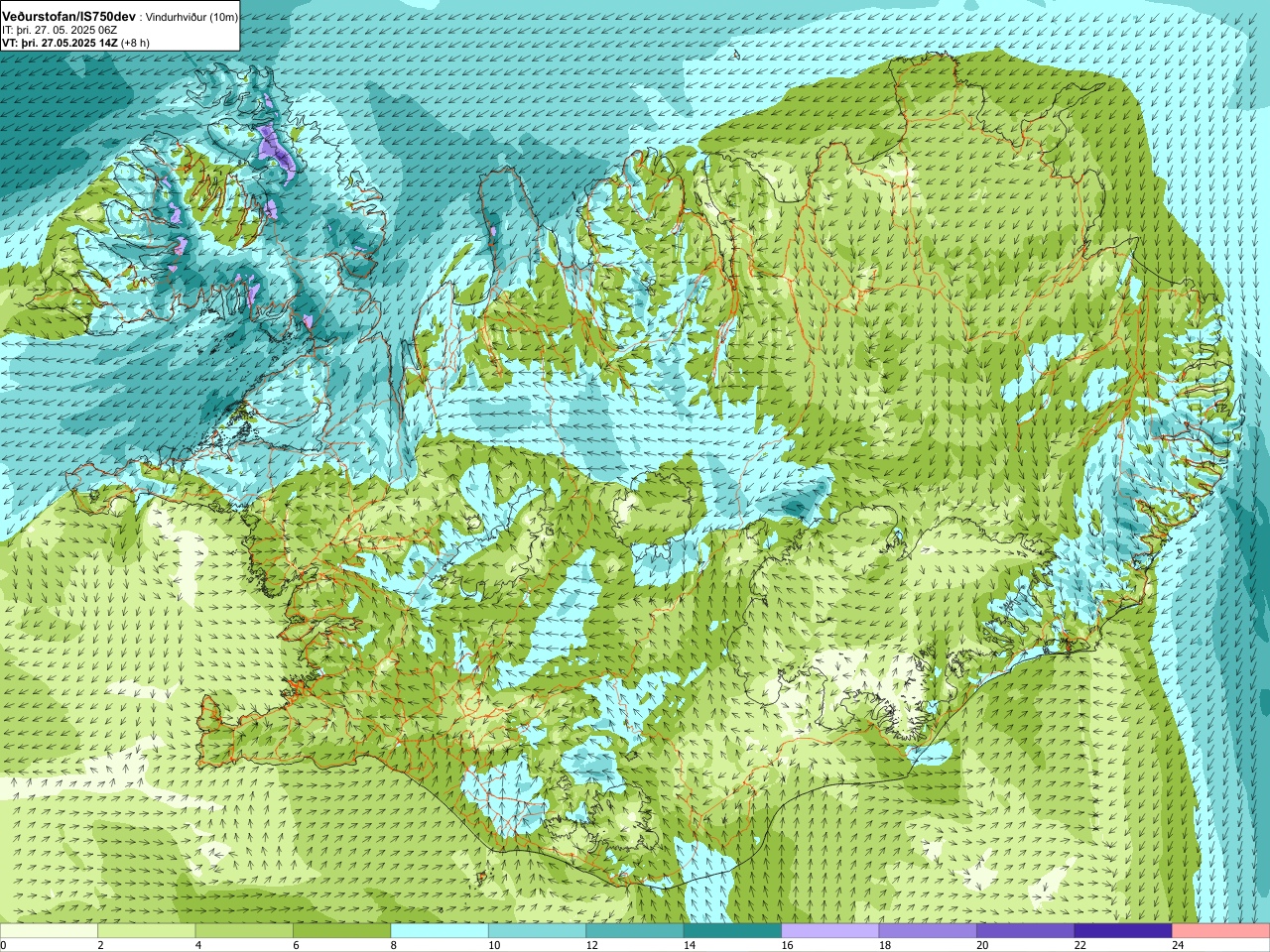The width and height of the screenshot is (1270, 952).
Task: Click the legend scale value 16
Action: pyautogui.click(x=787, y=945)
